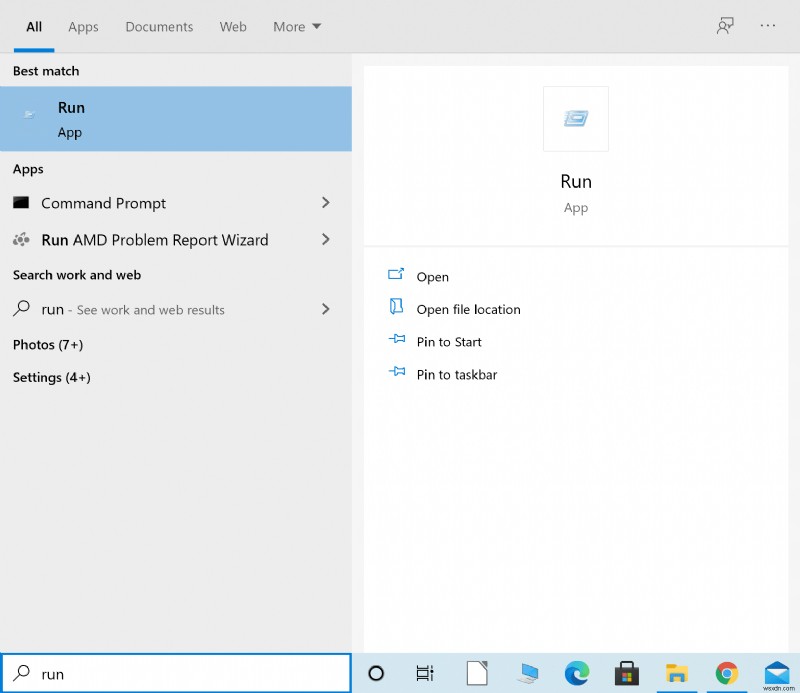The height and width of the screenshot is (693, 800).
Task: Launch Microsoft Edge from the taskbar
Action: 577,673
